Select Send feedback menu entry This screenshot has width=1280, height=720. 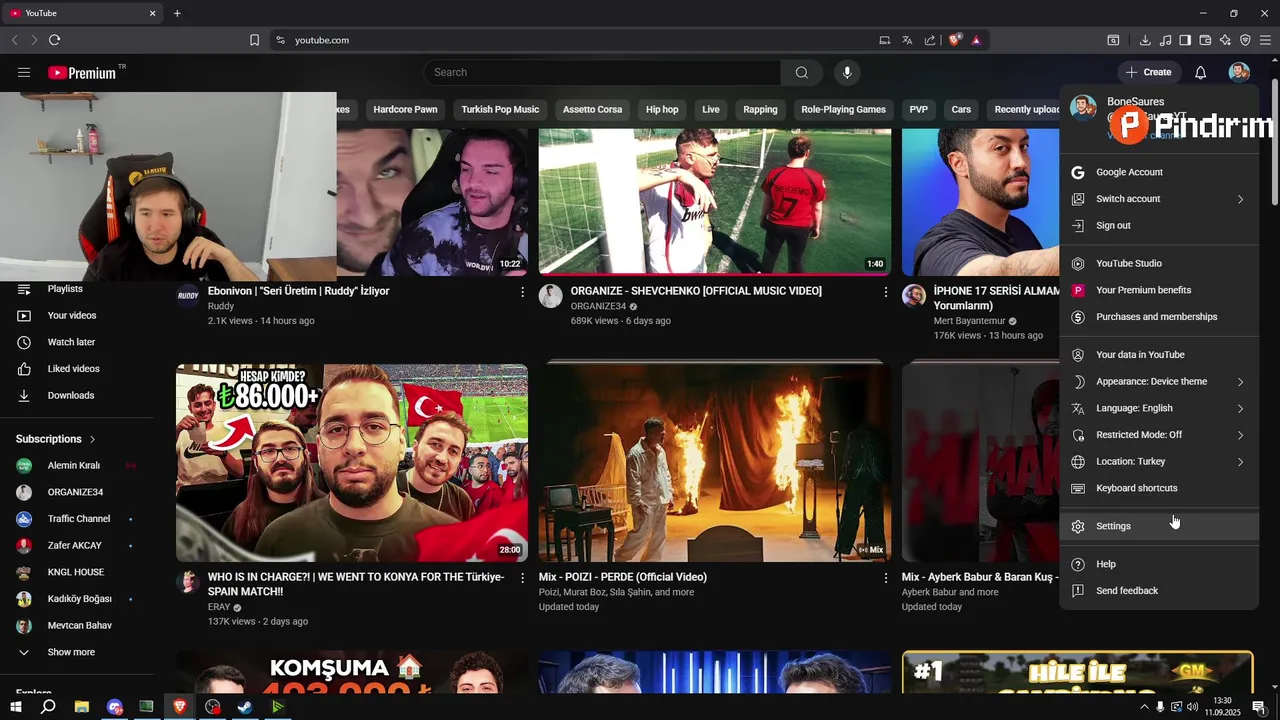(1159, 591)
